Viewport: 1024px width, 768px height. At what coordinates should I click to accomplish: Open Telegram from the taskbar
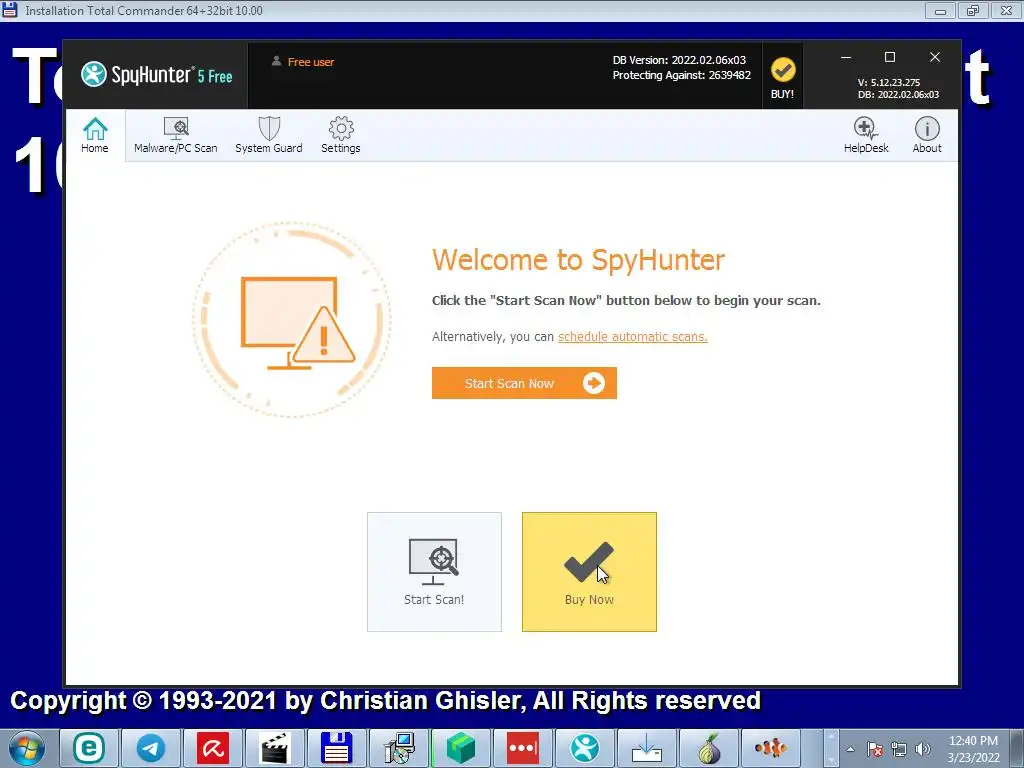click(151, 748)
